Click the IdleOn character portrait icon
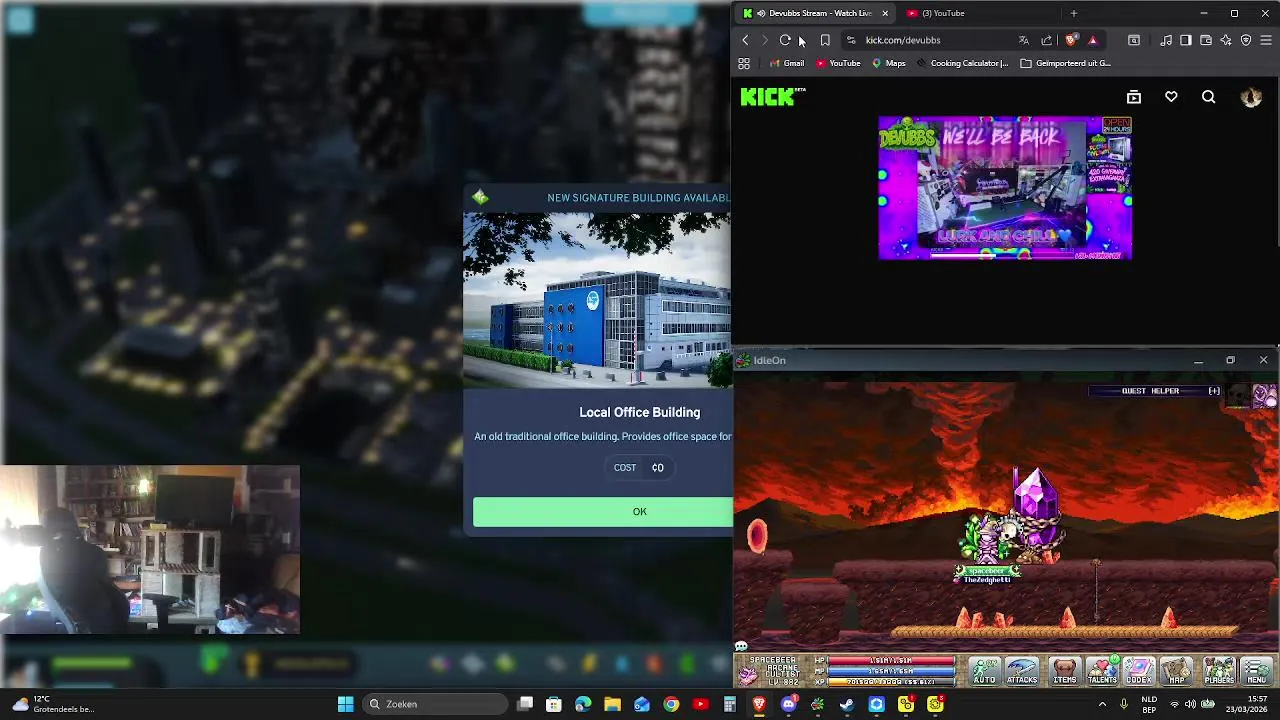Viewport: 1280px width, 720px height. [x=748, y=675]
